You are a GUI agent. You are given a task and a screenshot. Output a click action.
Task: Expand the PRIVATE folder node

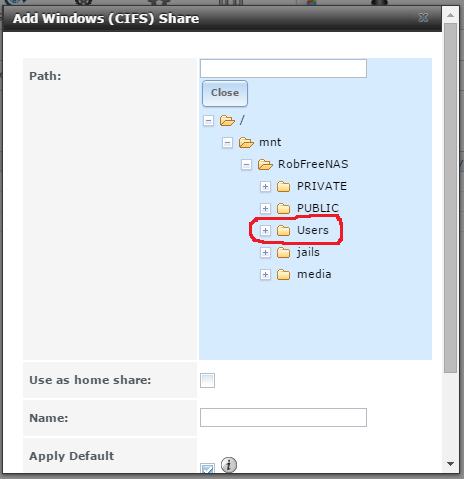pyautogui.click(x=265, y=186)
